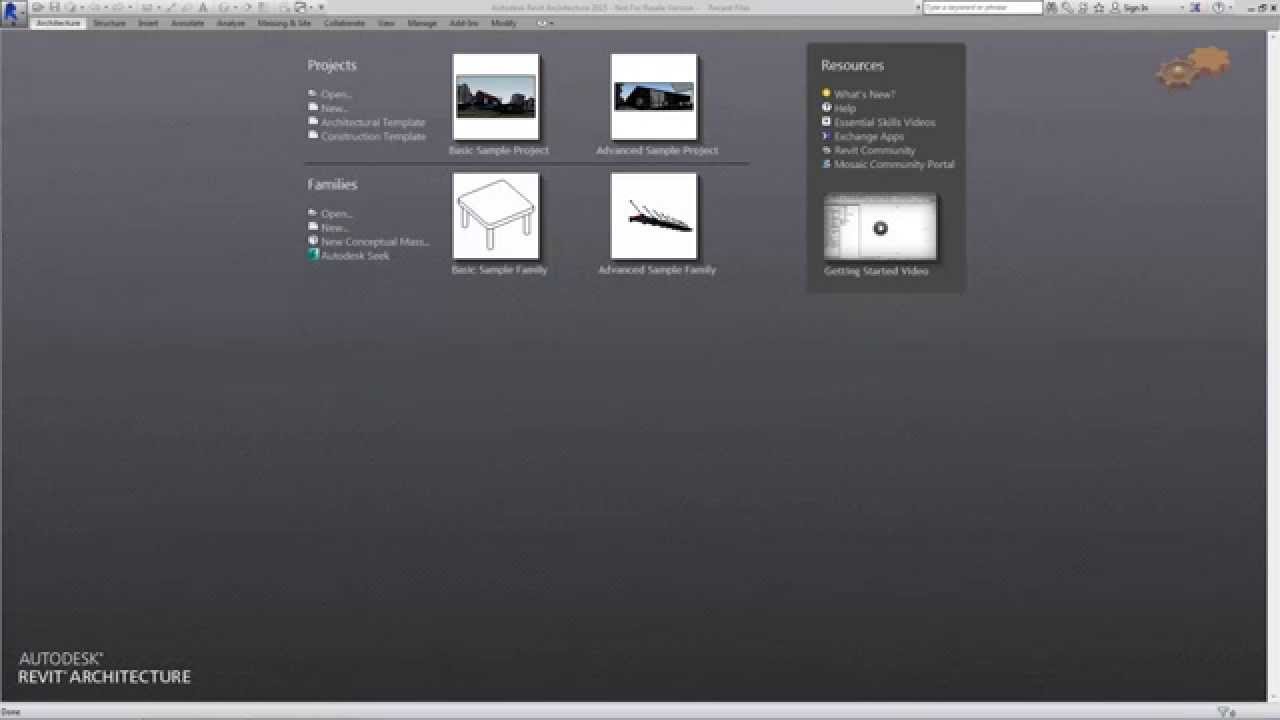Switch to the Structure ribbon tab
1280x720 pixels.
tap(109, 22)
